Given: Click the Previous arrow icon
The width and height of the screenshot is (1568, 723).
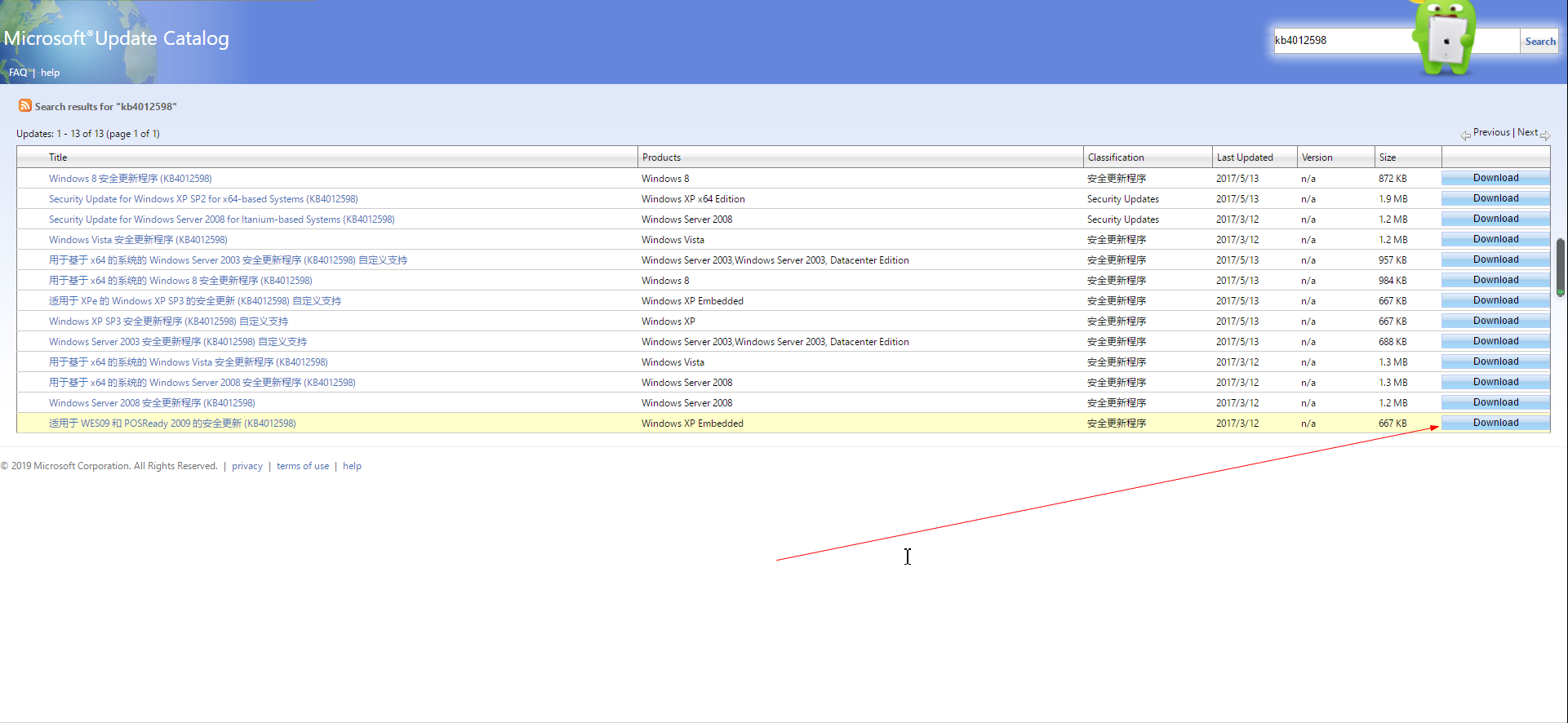Looking at the screenshot, I should click(x=1466, y=135).
